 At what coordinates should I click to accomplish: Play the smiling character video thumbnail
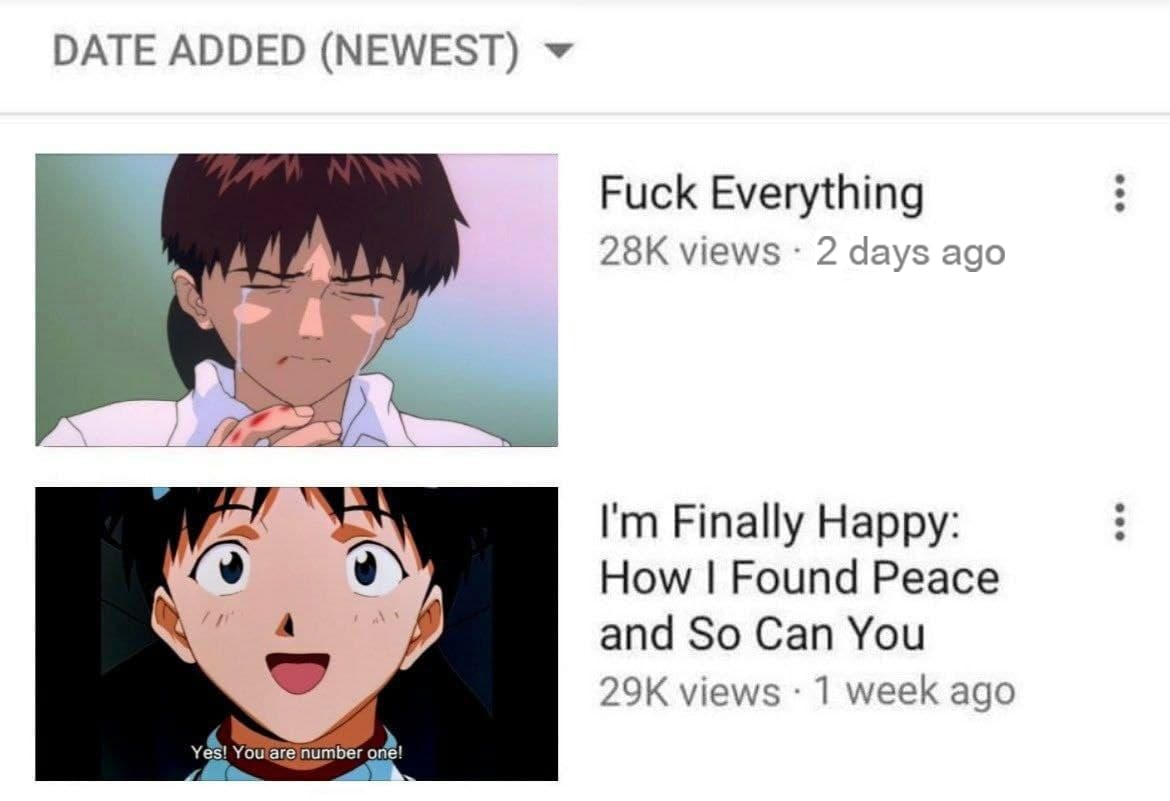[296, 634]
